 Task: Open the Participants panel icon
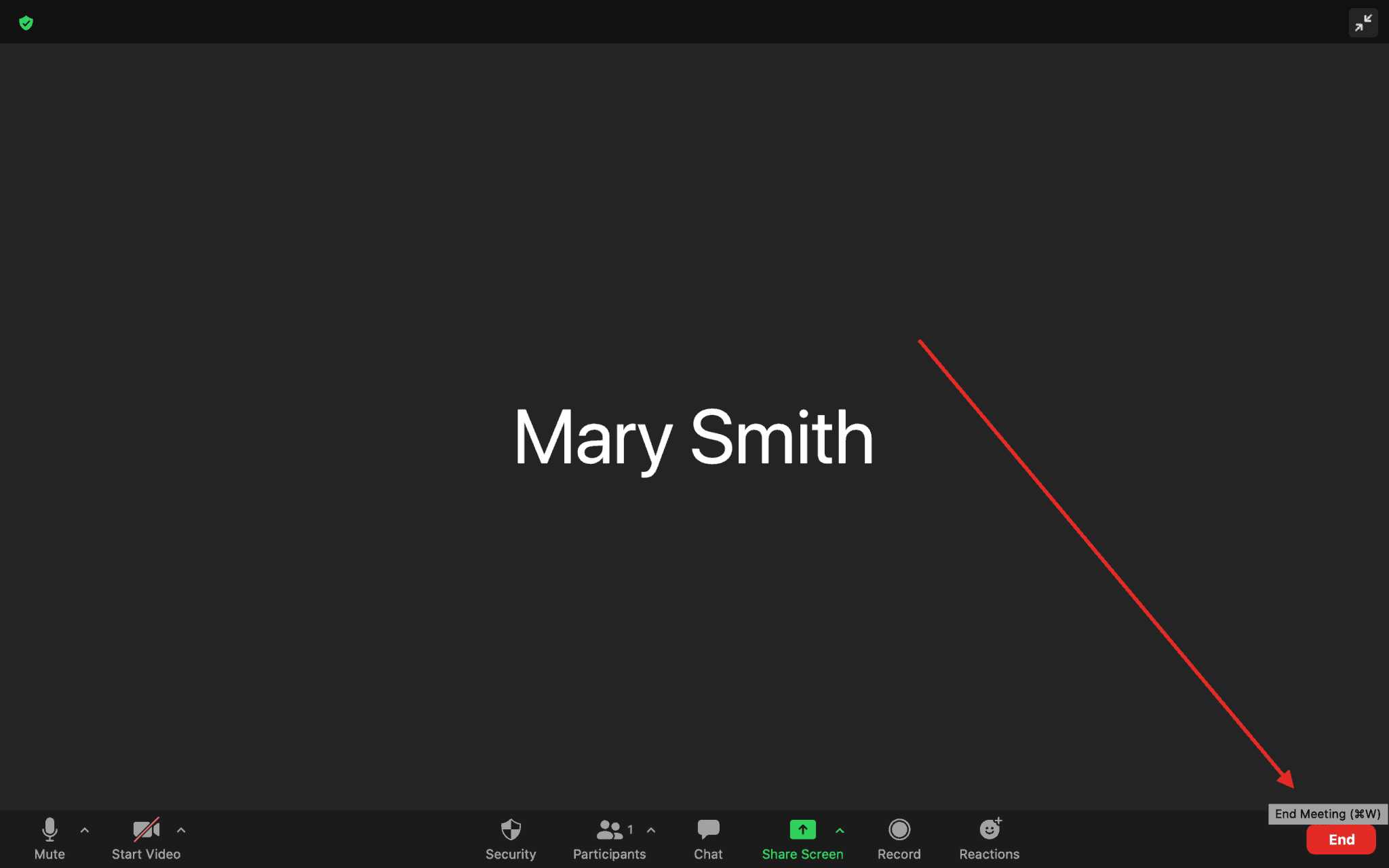(x=609, y=829)
